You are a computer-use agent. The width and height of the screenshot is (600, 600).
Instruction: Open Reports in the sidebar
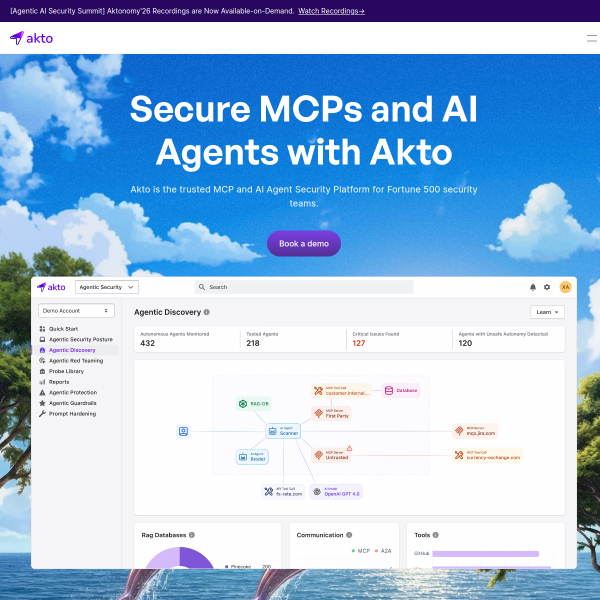59,382
